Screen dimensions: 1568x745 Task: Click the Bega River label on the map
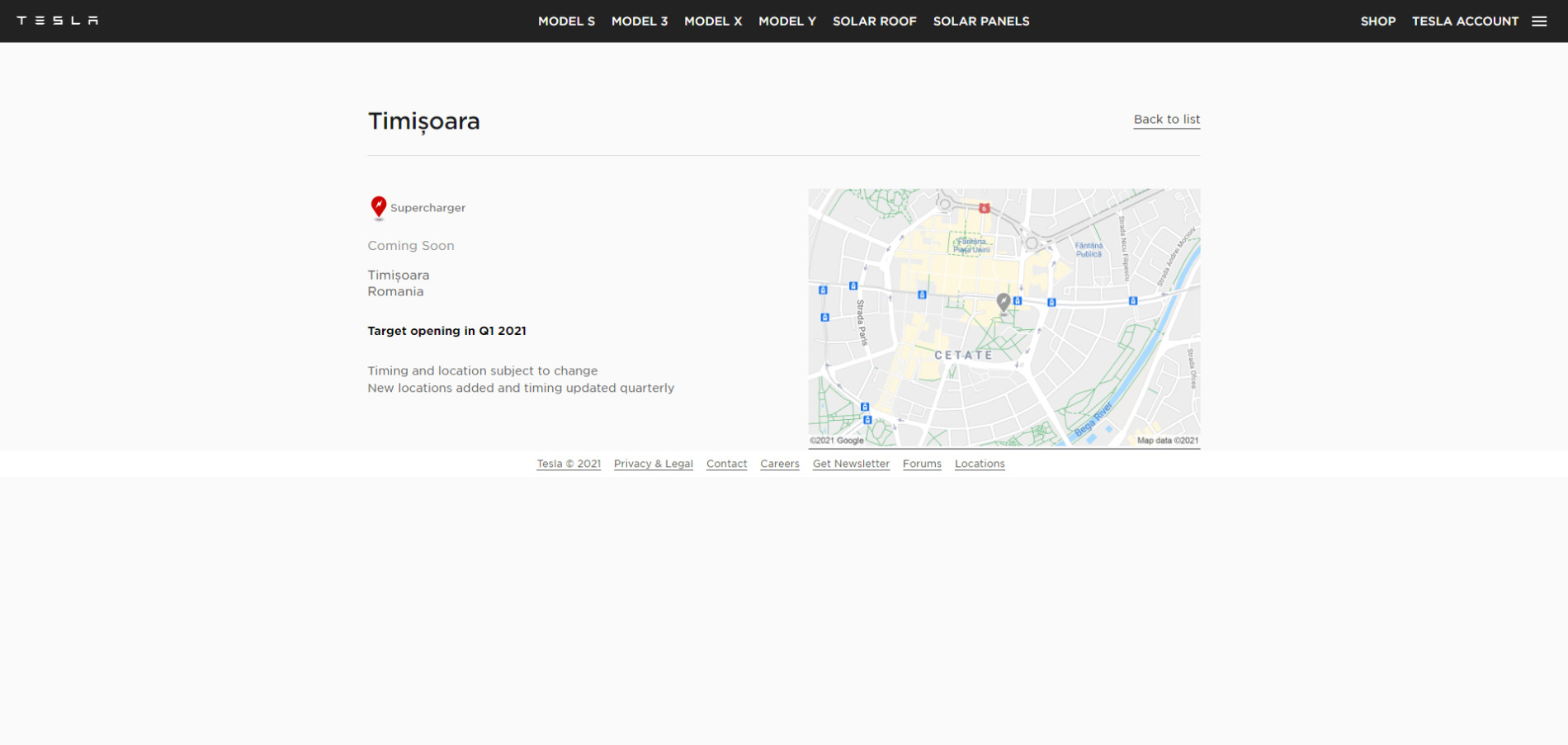coord(1093,419)
